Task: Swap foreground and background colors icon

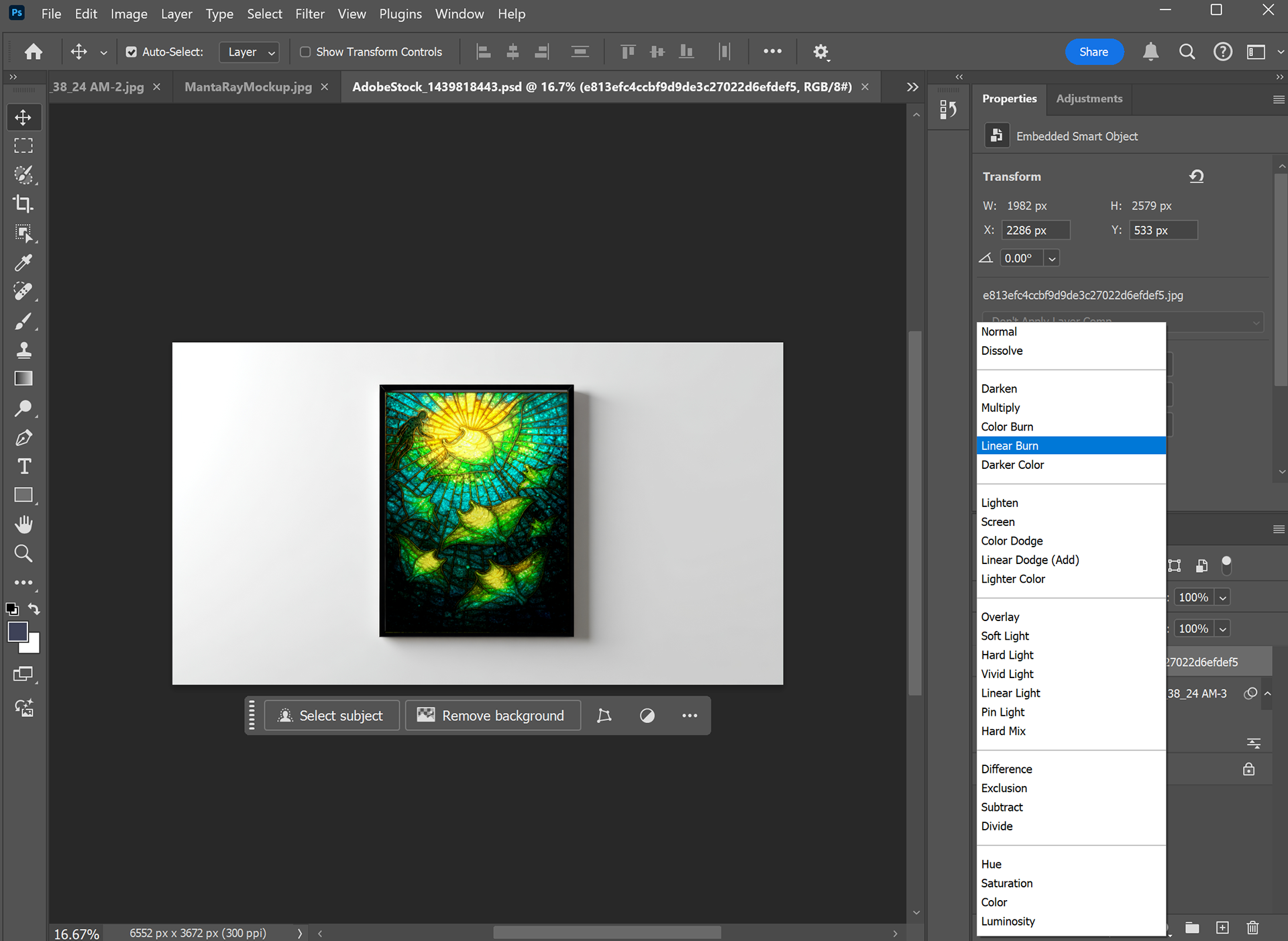Action: pyautogui.click(x=34, y=609)
